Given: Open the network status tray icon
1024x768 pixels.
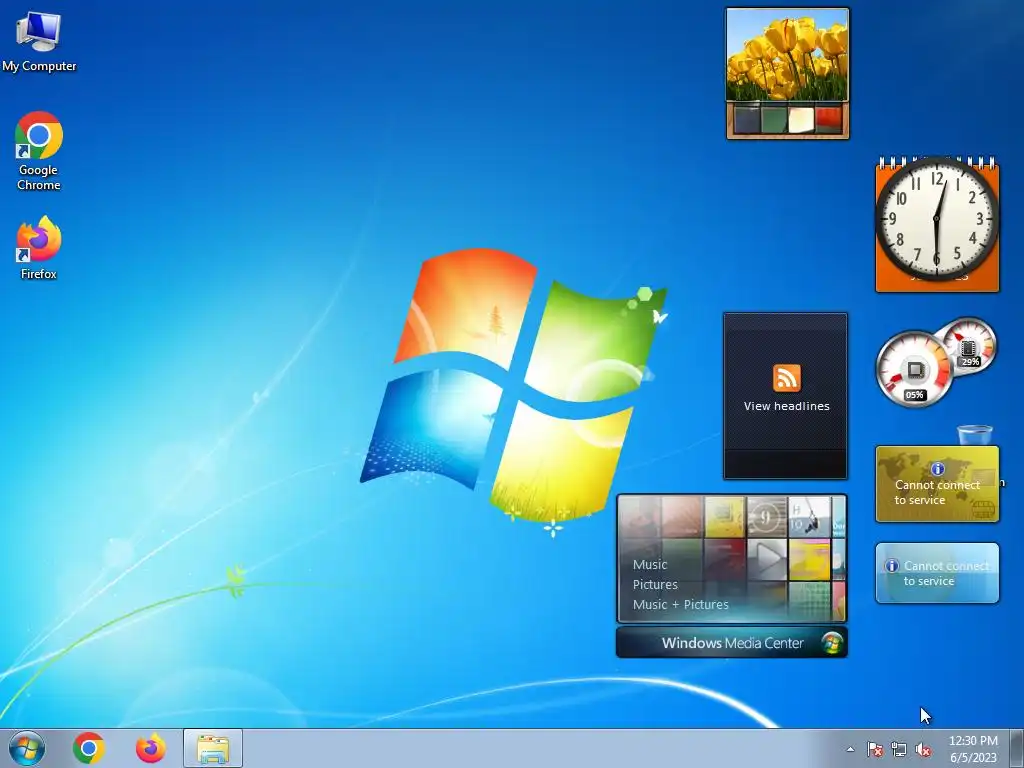Looking at the screenshot, I should [x=899, y=750].
